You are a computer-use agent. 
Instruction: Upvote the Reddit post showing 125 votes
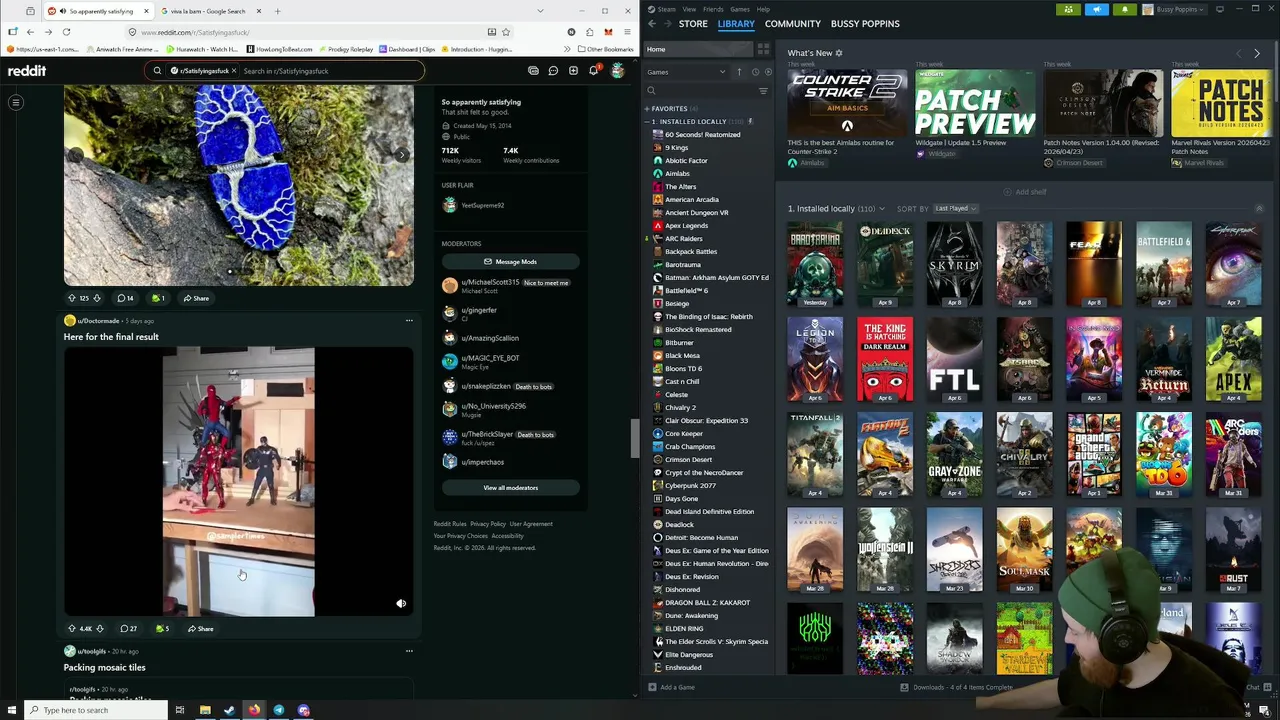71,298
